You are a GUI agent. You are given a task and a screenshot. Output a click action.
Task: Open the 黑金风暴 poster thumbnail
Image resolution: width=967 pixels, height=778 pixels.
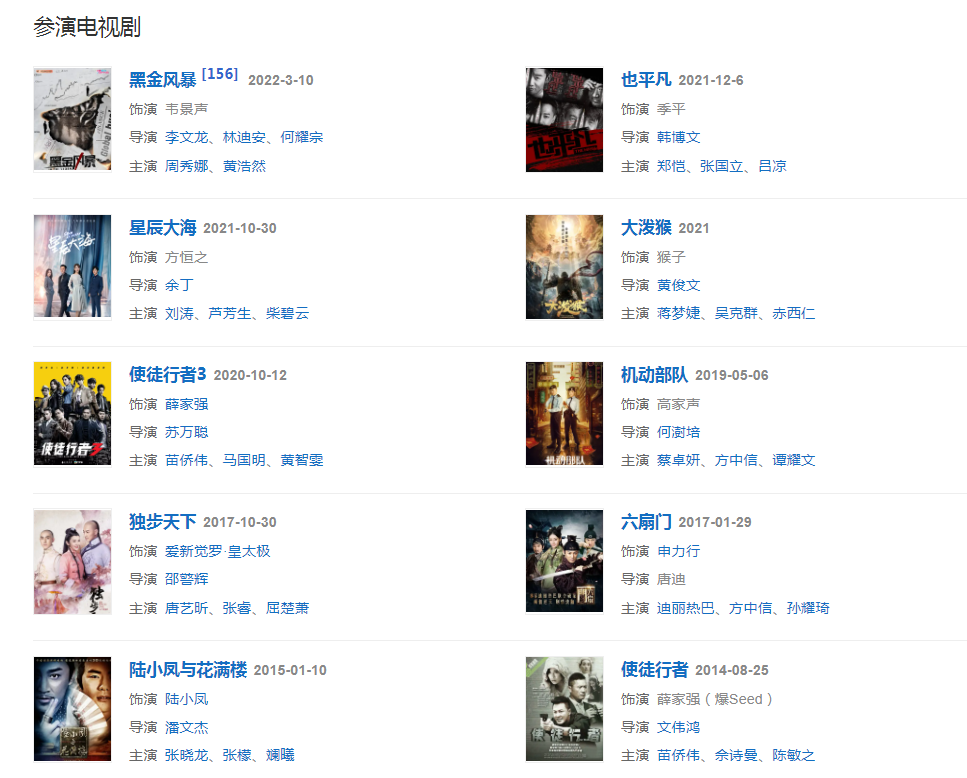pos(72,120)
